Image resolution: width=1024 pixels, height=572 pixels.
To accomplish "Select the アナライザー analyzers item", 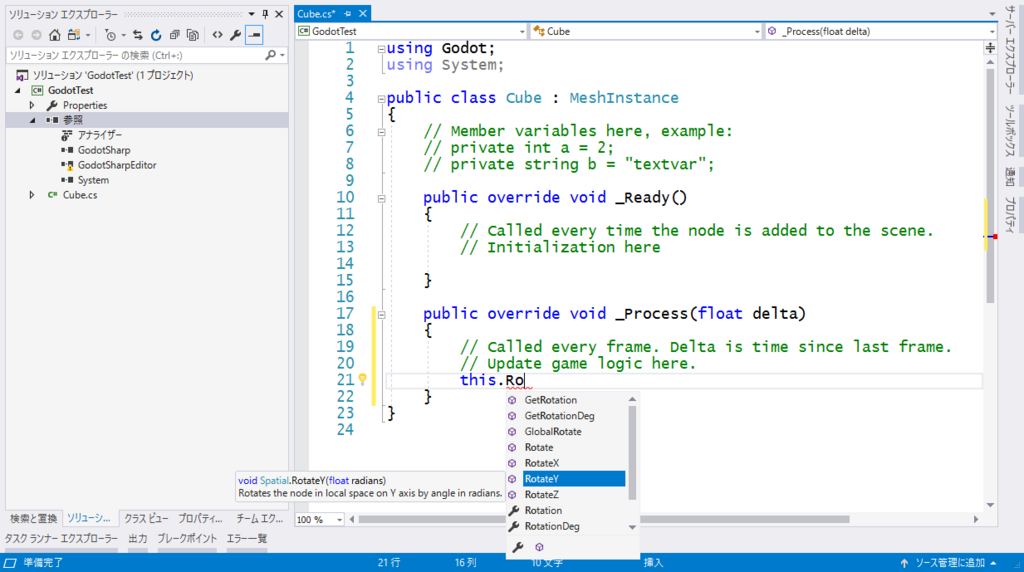I will pyautogui.click(x=100, y=135).
